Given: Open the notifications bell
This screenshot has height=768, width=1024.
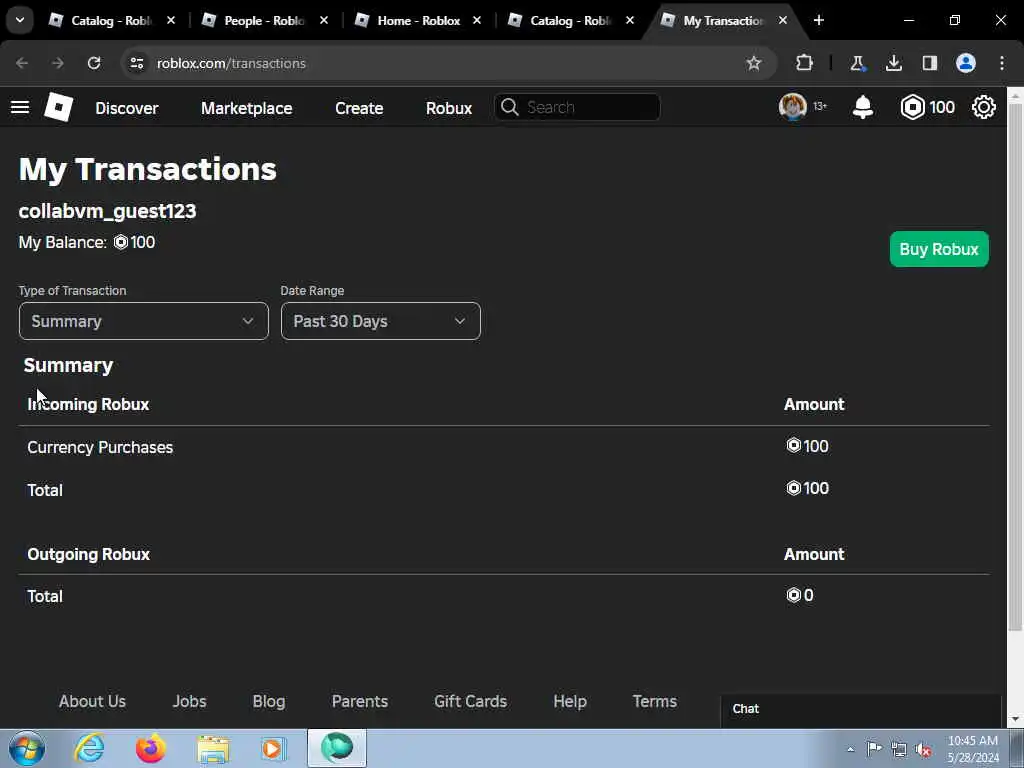Looking at the screenshot, I should tap(863, 107).
